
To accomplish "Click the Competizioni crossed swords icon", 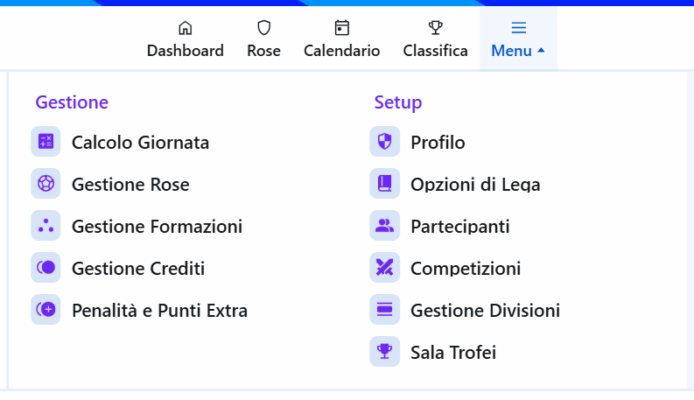I will (x=385, y=268).
